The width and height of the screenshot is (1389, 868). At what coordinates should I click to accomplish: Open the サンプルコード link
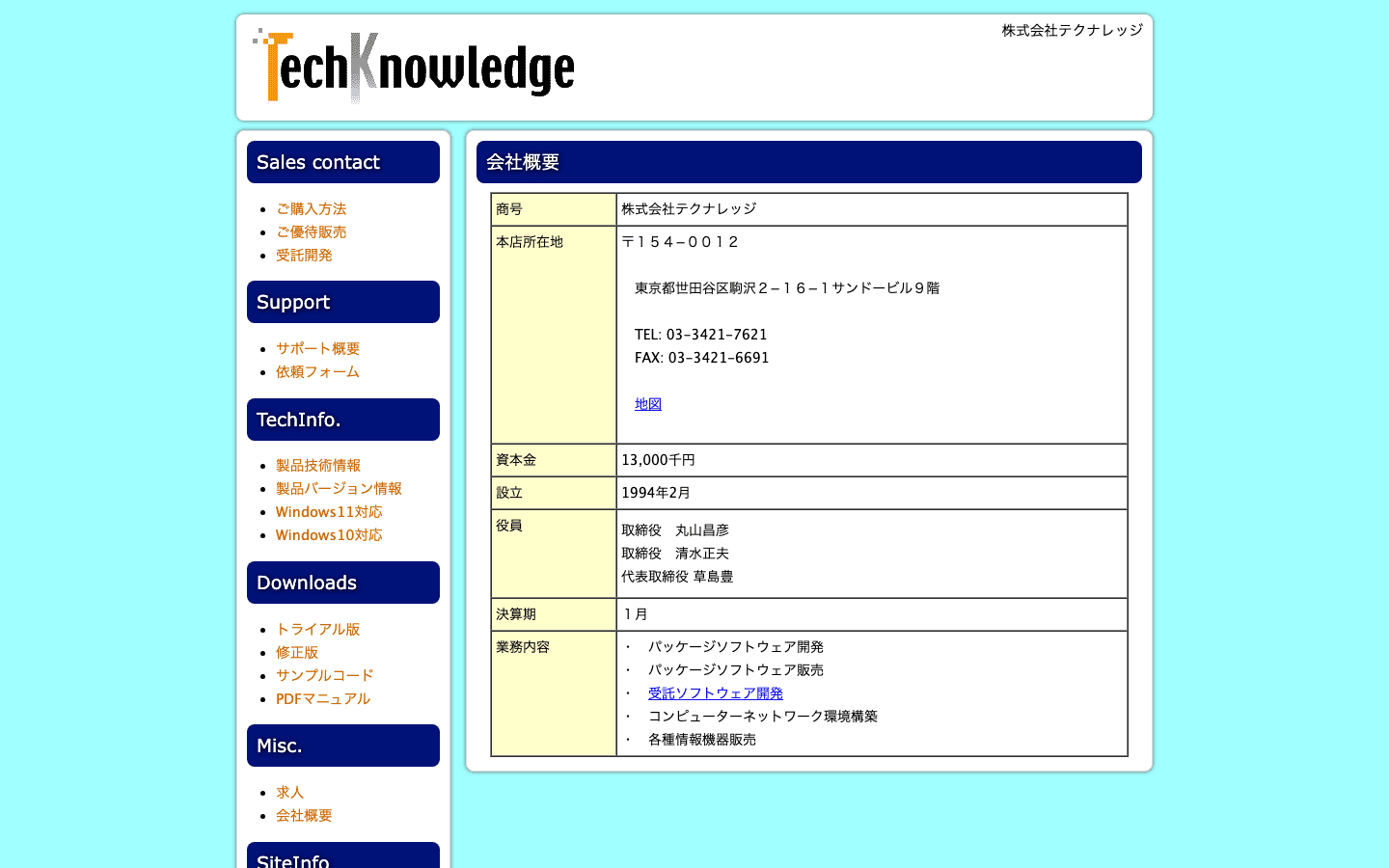[324, 675]
